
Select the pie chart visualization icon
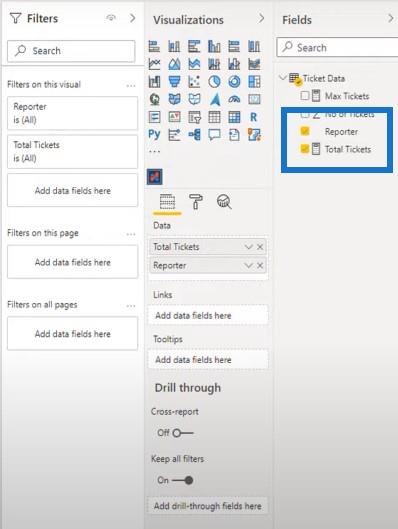[214, 81]
